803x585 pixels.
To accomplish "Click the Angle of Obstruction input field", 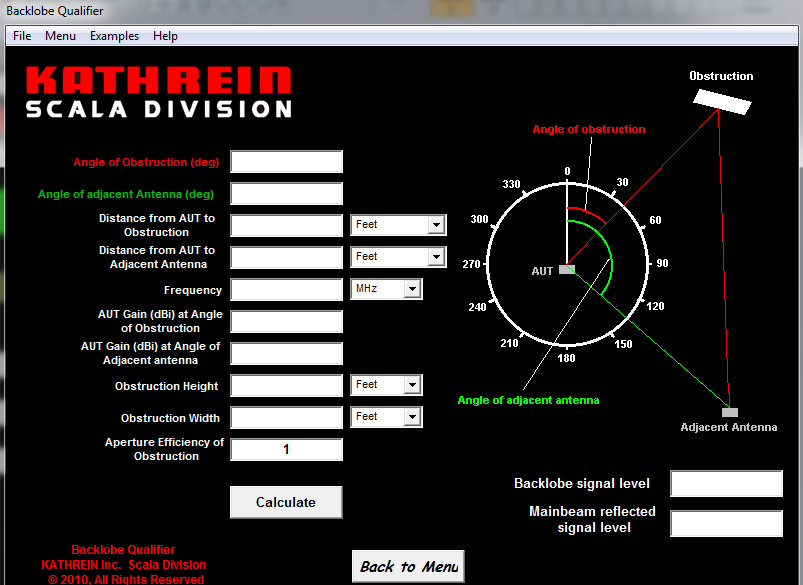I will 286,161.
